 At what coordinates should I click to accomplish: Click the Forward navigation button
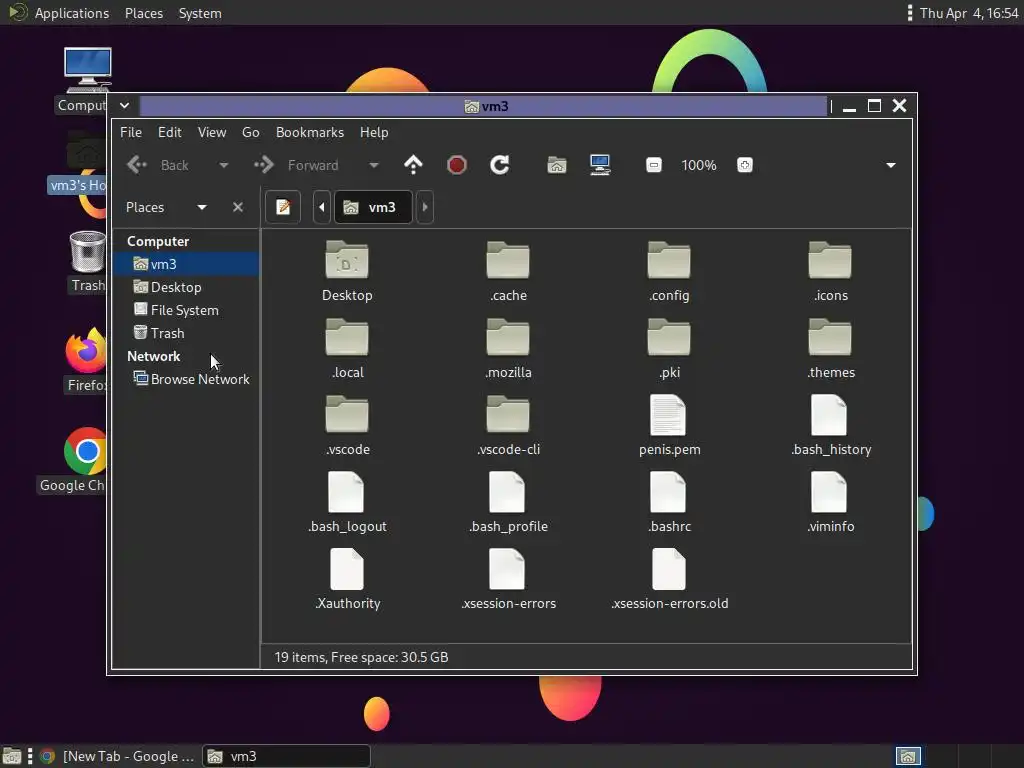click(x=297, y=165)
